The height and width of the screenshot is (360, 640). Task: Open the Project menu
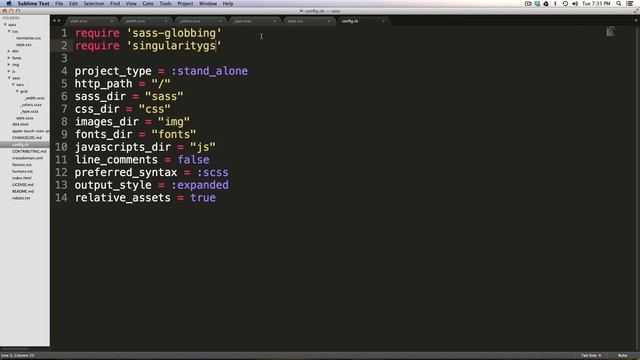(185, 4)
